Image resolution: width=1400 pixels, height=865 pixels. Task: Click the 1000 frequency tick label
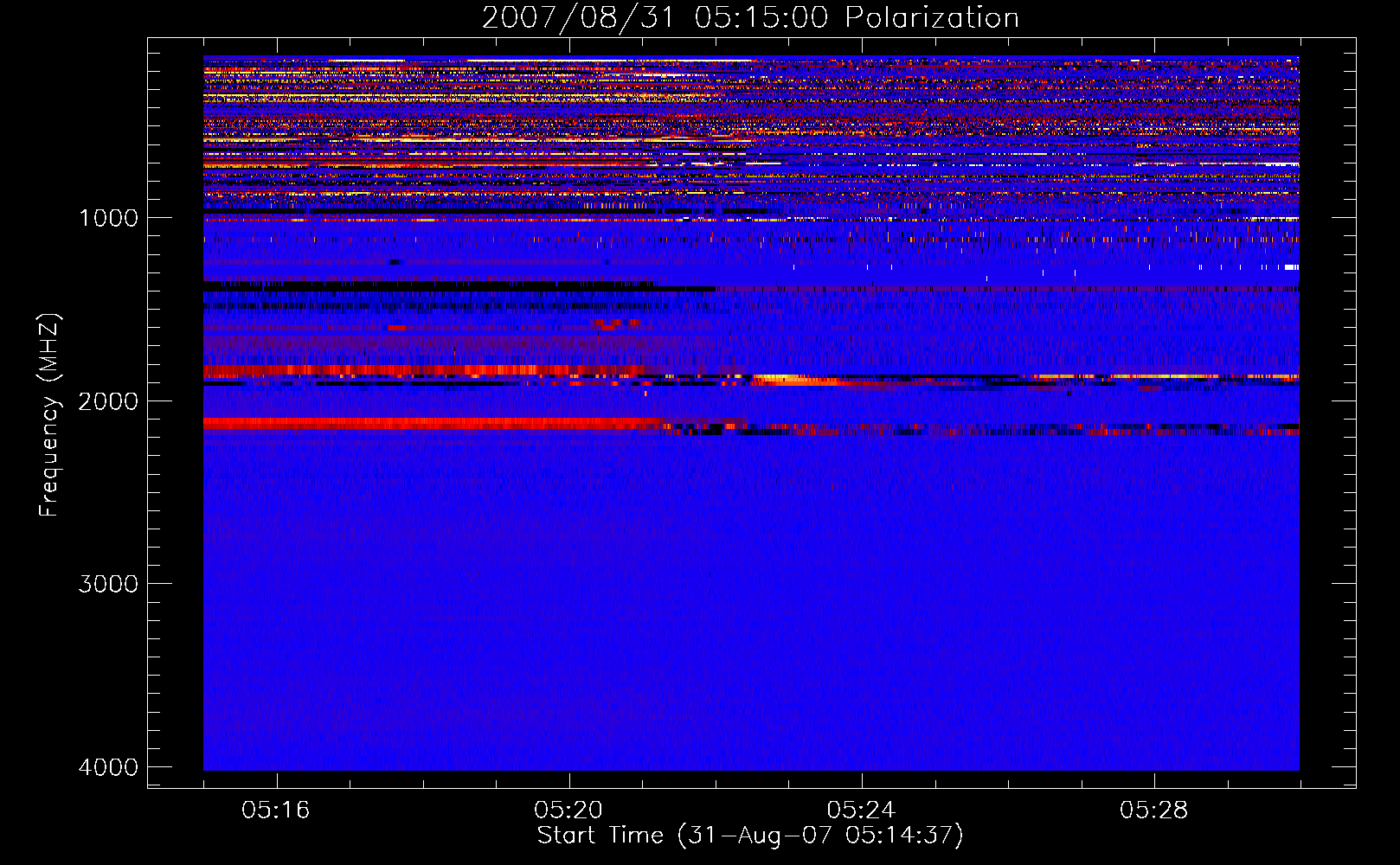pos(108,218)
